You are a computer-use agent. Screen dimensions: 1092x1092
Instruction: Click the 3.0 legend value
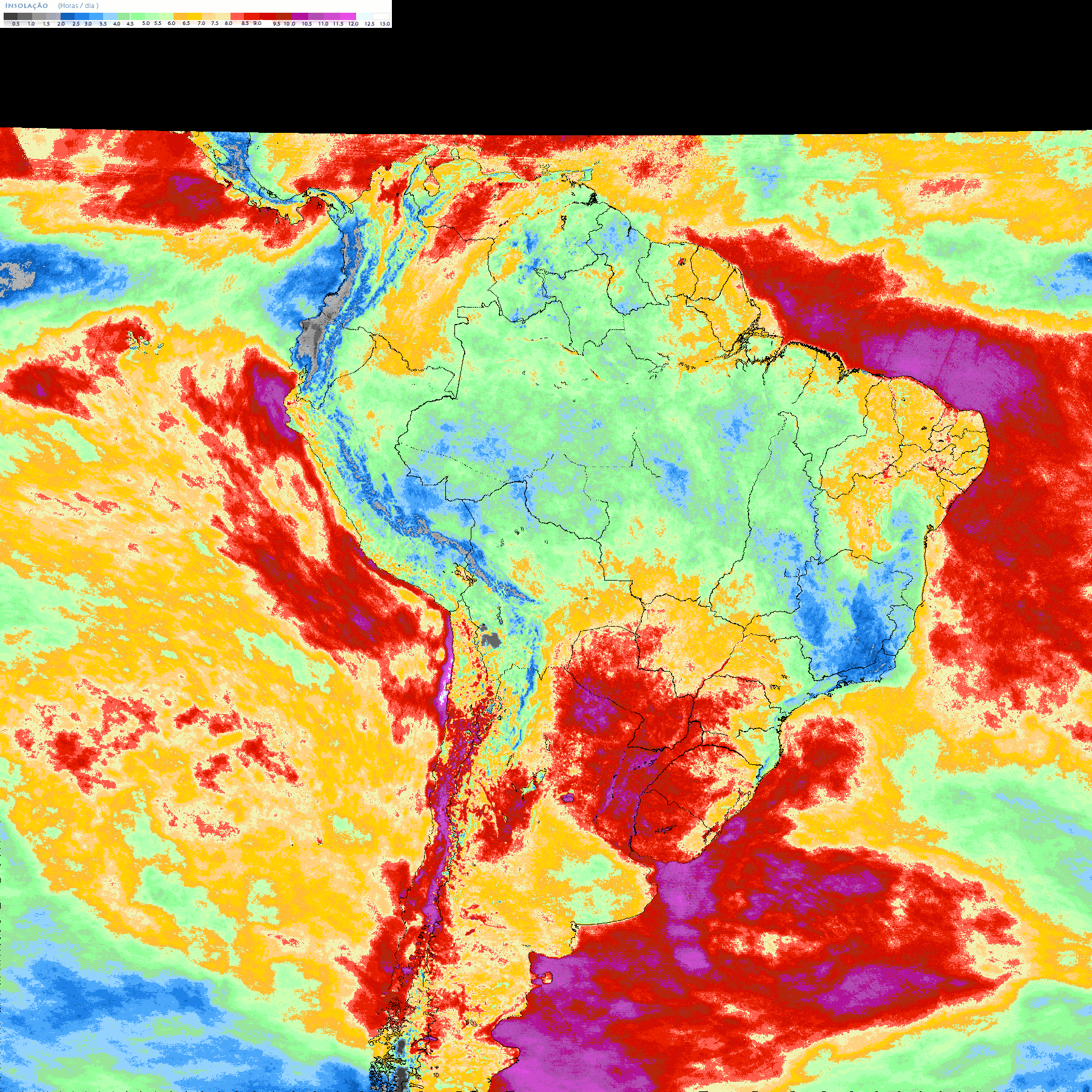(88, 24)
